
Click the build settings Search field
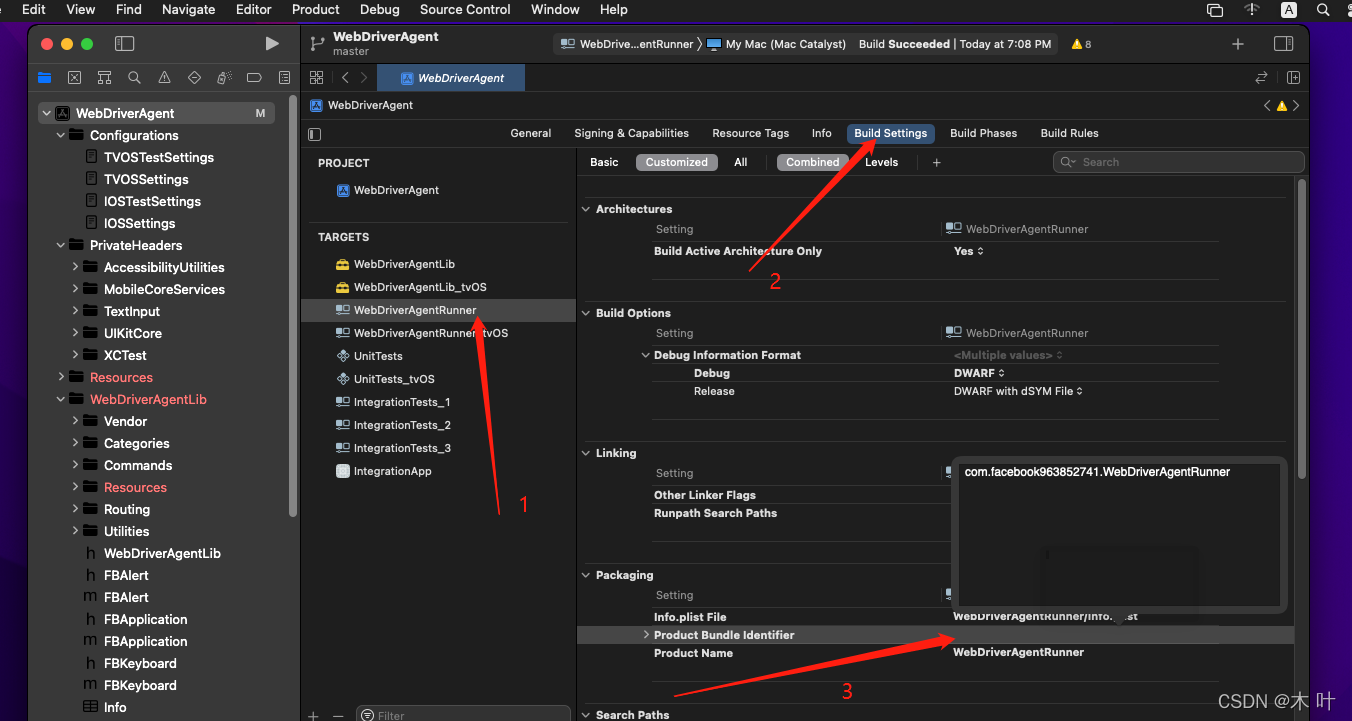[x=1179, y=162]
